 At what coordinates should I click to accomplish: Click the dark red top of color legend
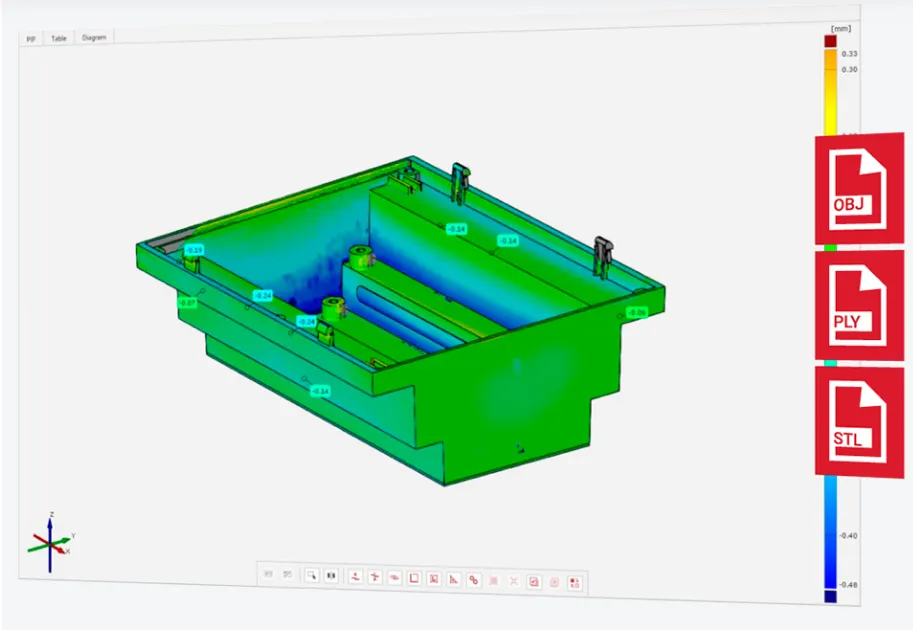829,41
